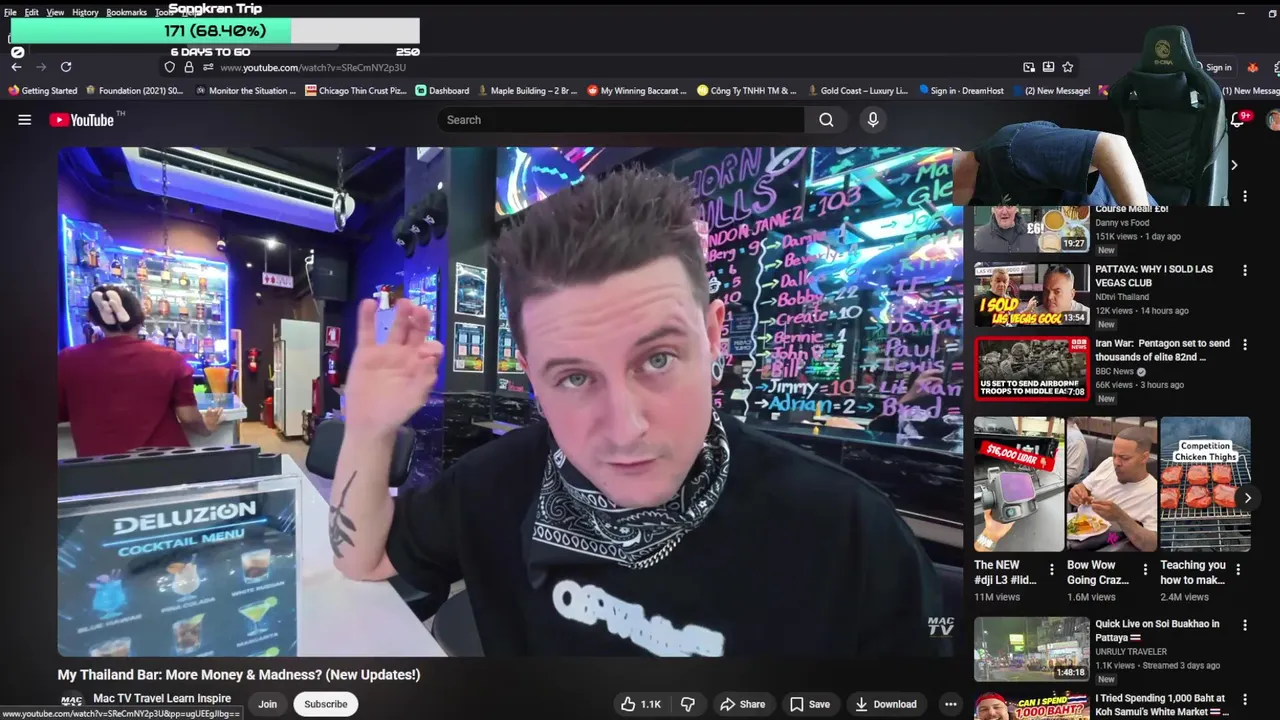The image size is (1280, 720).
Task: Click the YouTube search magnifier button
Action: (826, 120)
